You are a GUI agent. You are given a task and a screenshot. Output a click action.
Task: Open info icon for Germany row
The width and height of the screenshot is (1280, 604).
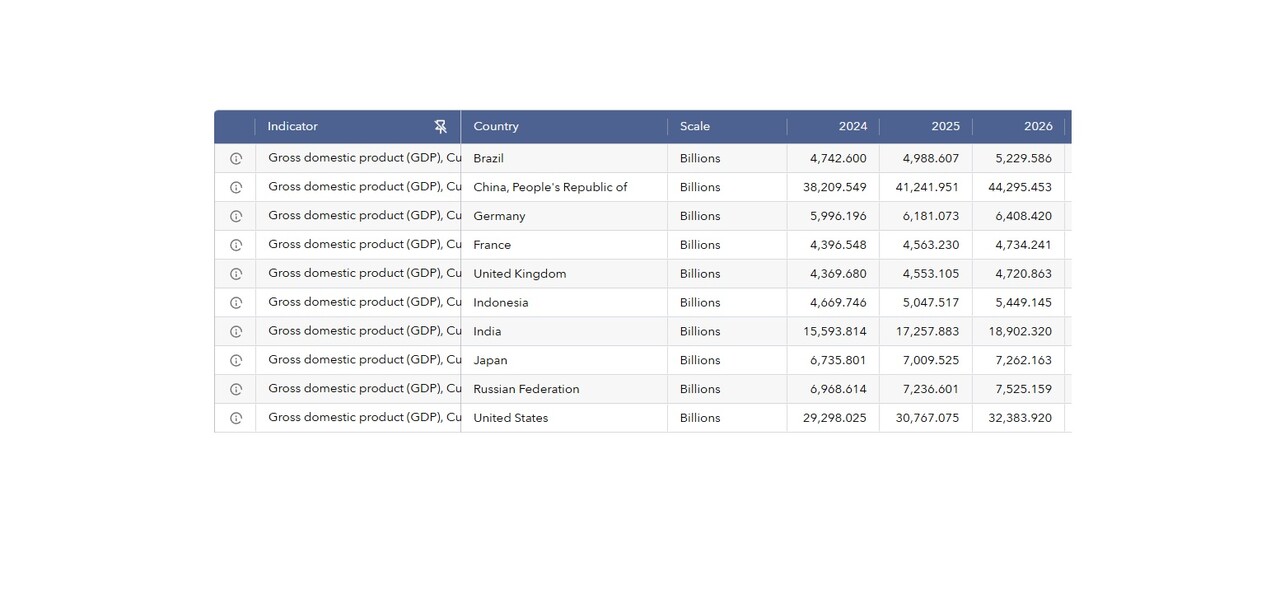click(236, 217)
